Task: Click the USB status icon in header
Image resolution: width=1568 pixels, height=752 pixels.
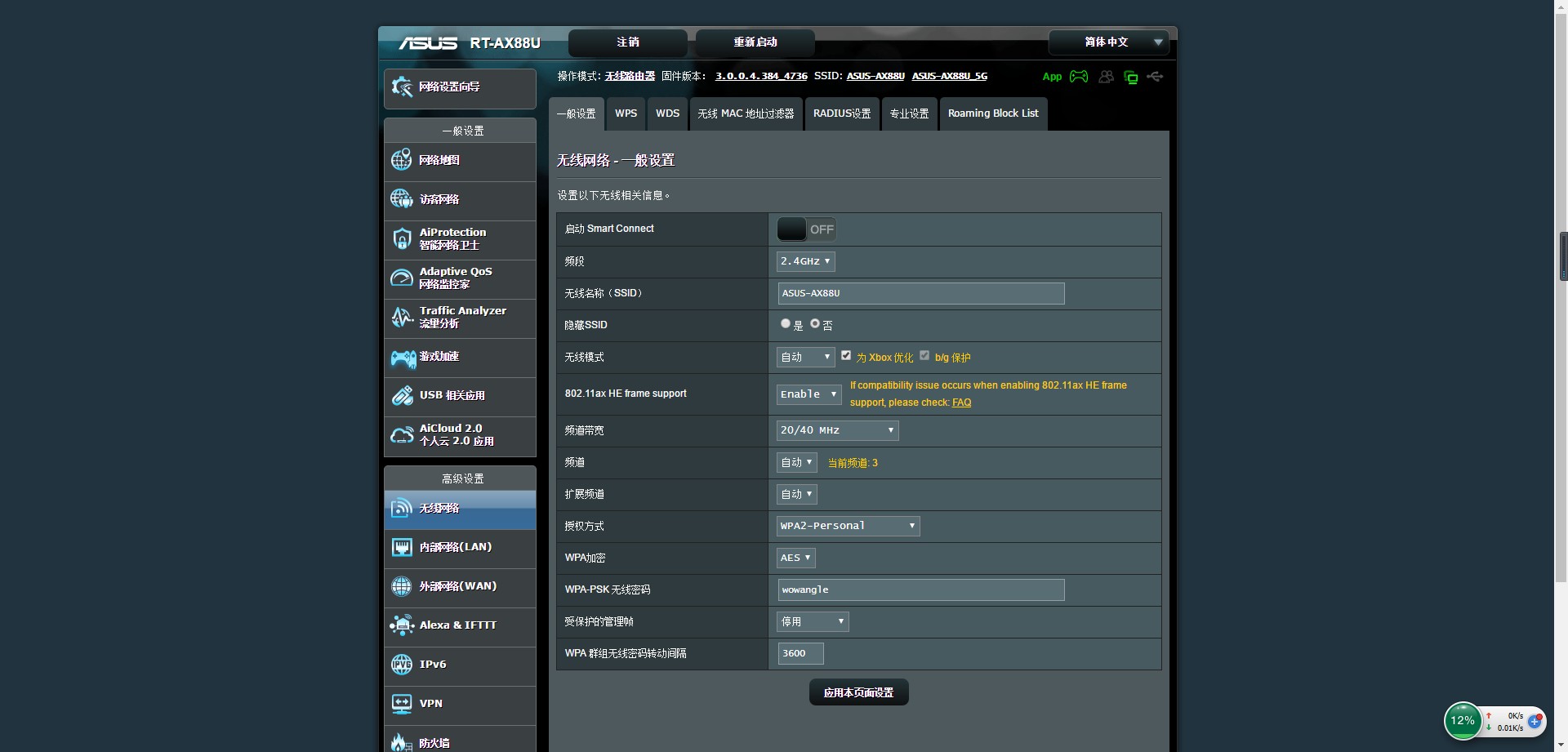Action: [x=1155, y=77]
